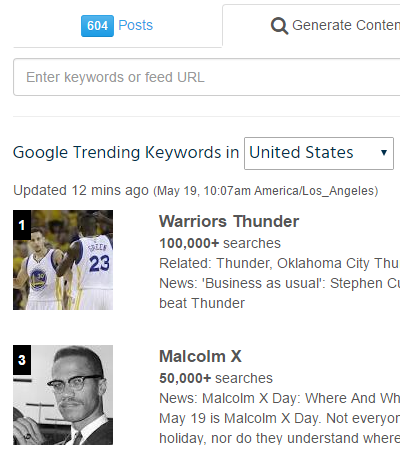400x462 pixels.
Task: Click the Google Trending Keywords heading
Action: [x=126, y=153]
